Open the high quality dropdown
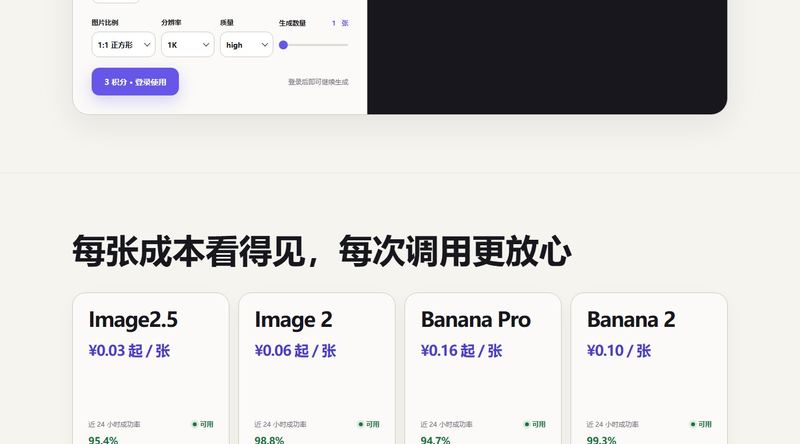This screenshot has height=444, width=800. click(x=246, y=45)
